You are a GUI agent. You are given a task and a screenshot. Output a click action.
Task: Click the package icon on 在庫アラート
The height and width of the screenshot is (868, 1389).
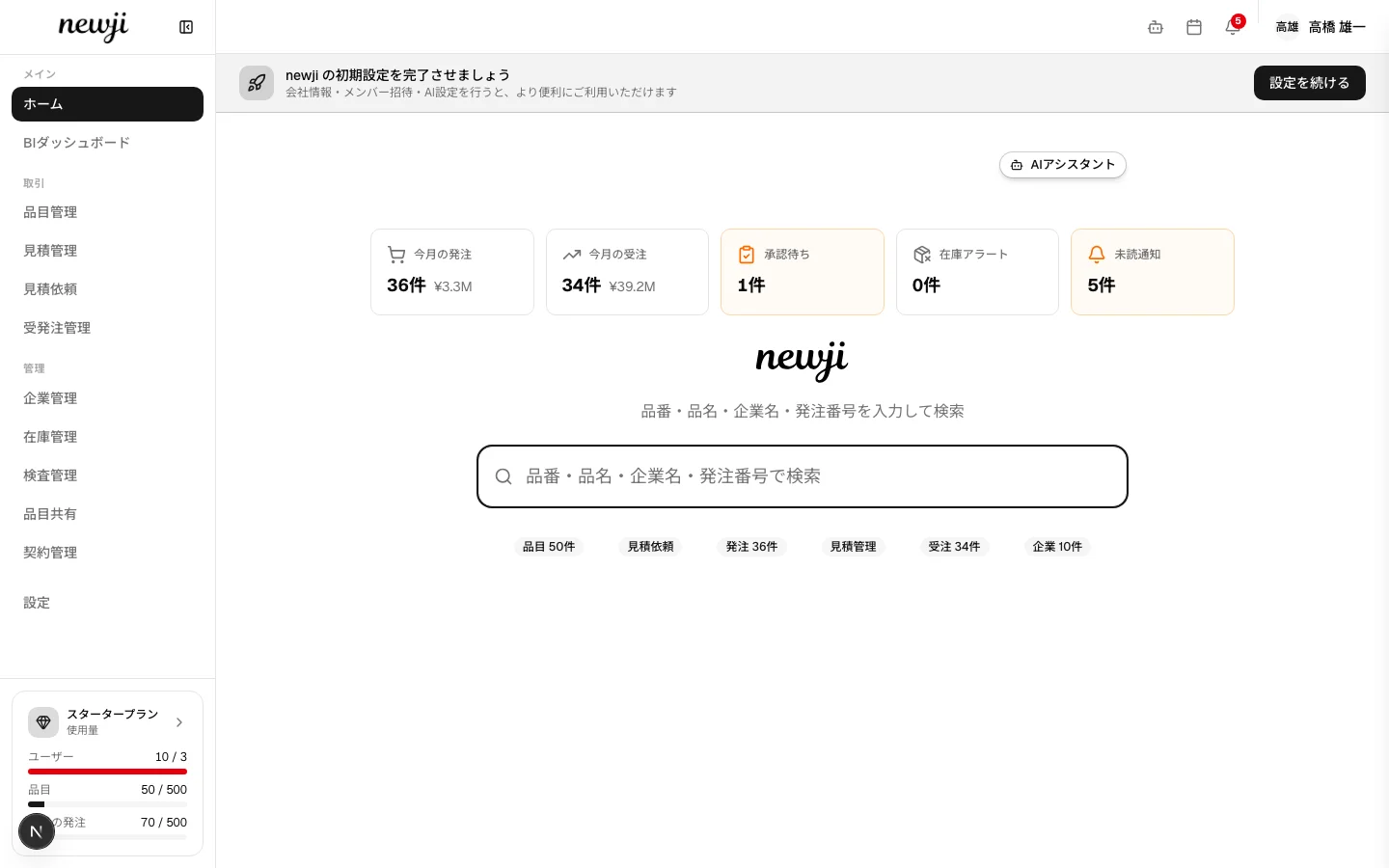pyautogui.click(x=922, y=255)
